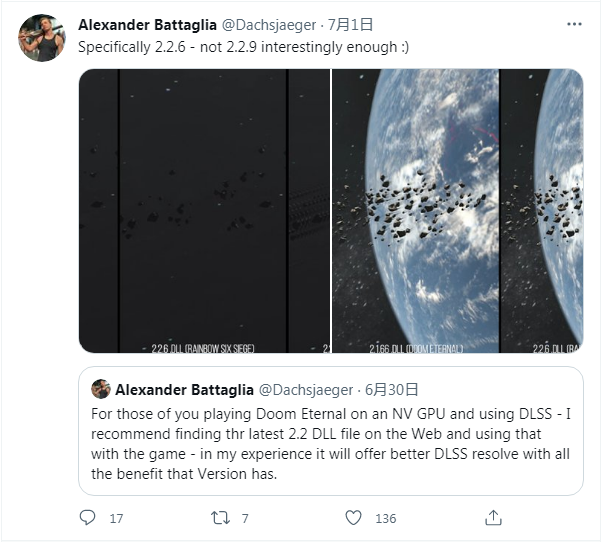Open the share icon menu
Viewport: 602px width, 542px height.
(x=492, y=518)
